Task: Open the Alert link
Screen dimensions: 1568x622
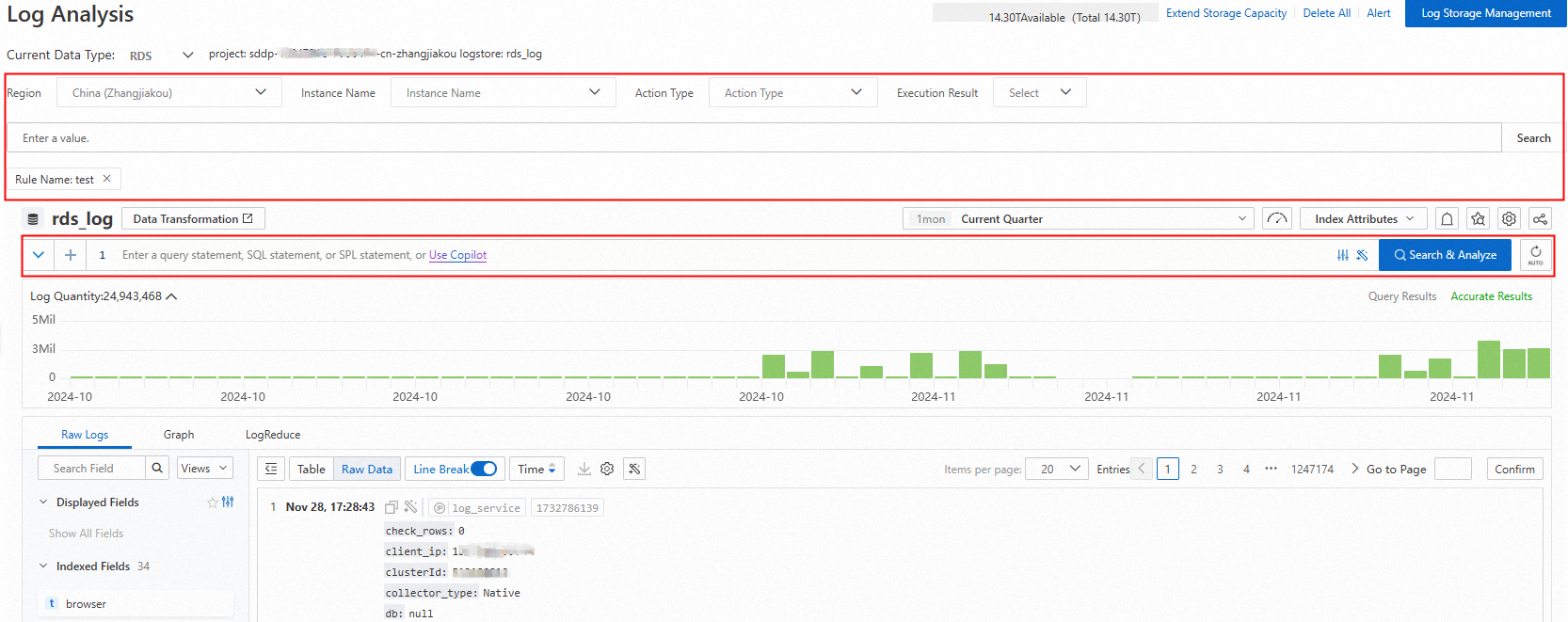Action: [x=1379, y=13]
